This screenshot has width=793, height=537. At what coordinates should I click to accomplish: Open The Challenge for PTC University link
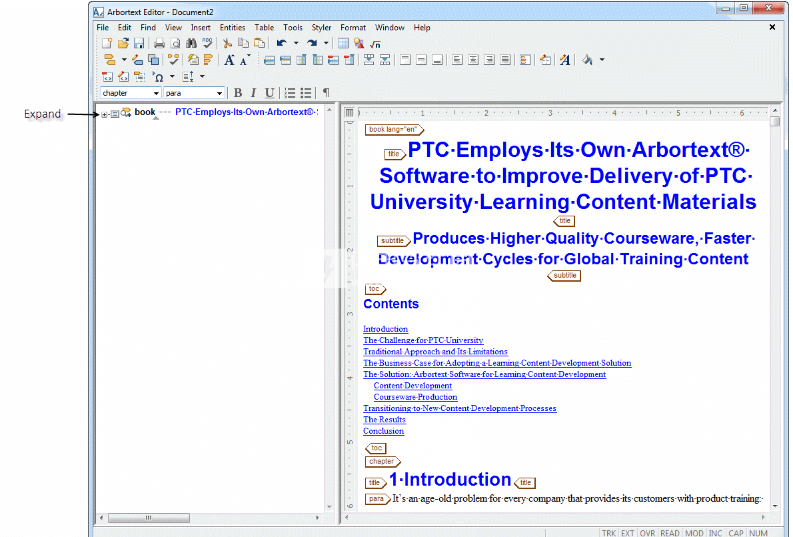tap(423, 340)
